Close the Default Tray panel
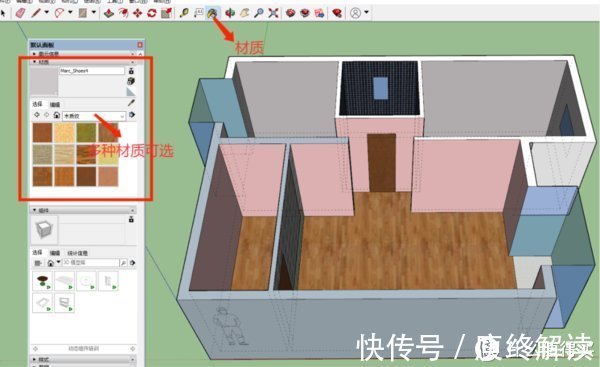600x367 pixels. (140, 45)
